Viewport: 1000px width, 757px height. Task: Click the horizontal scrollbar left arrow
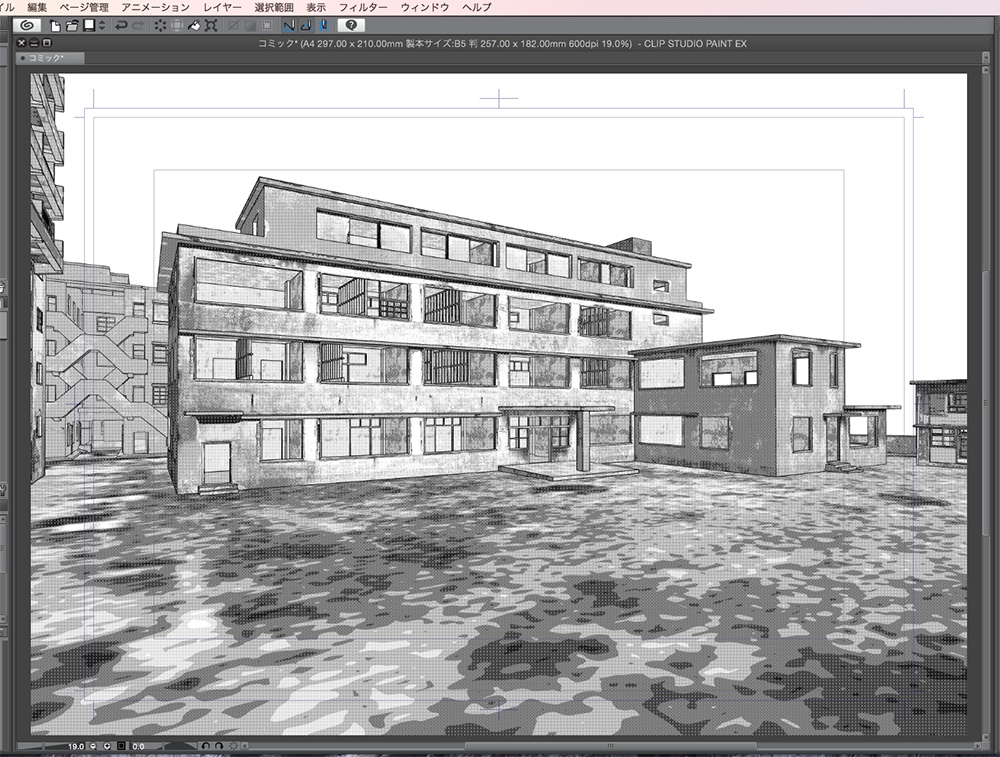[x=244, y=746]
